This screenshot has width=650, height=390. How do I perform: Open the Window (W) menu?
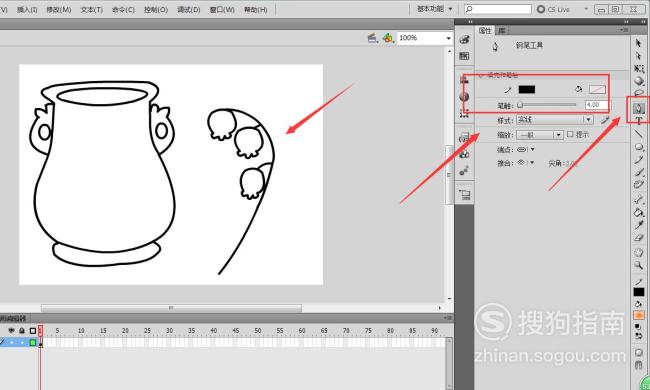222,10
